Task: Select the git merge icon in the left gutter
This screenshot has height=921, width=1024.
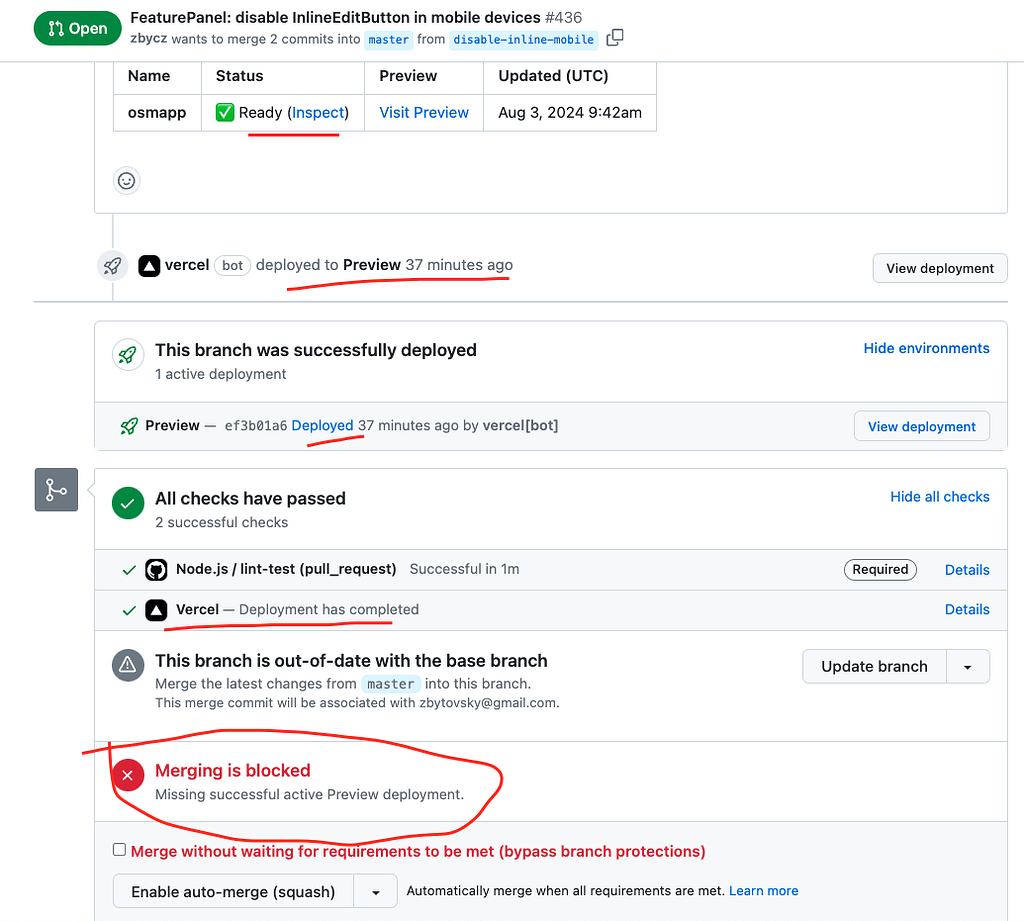Action: tap(55, 489)
